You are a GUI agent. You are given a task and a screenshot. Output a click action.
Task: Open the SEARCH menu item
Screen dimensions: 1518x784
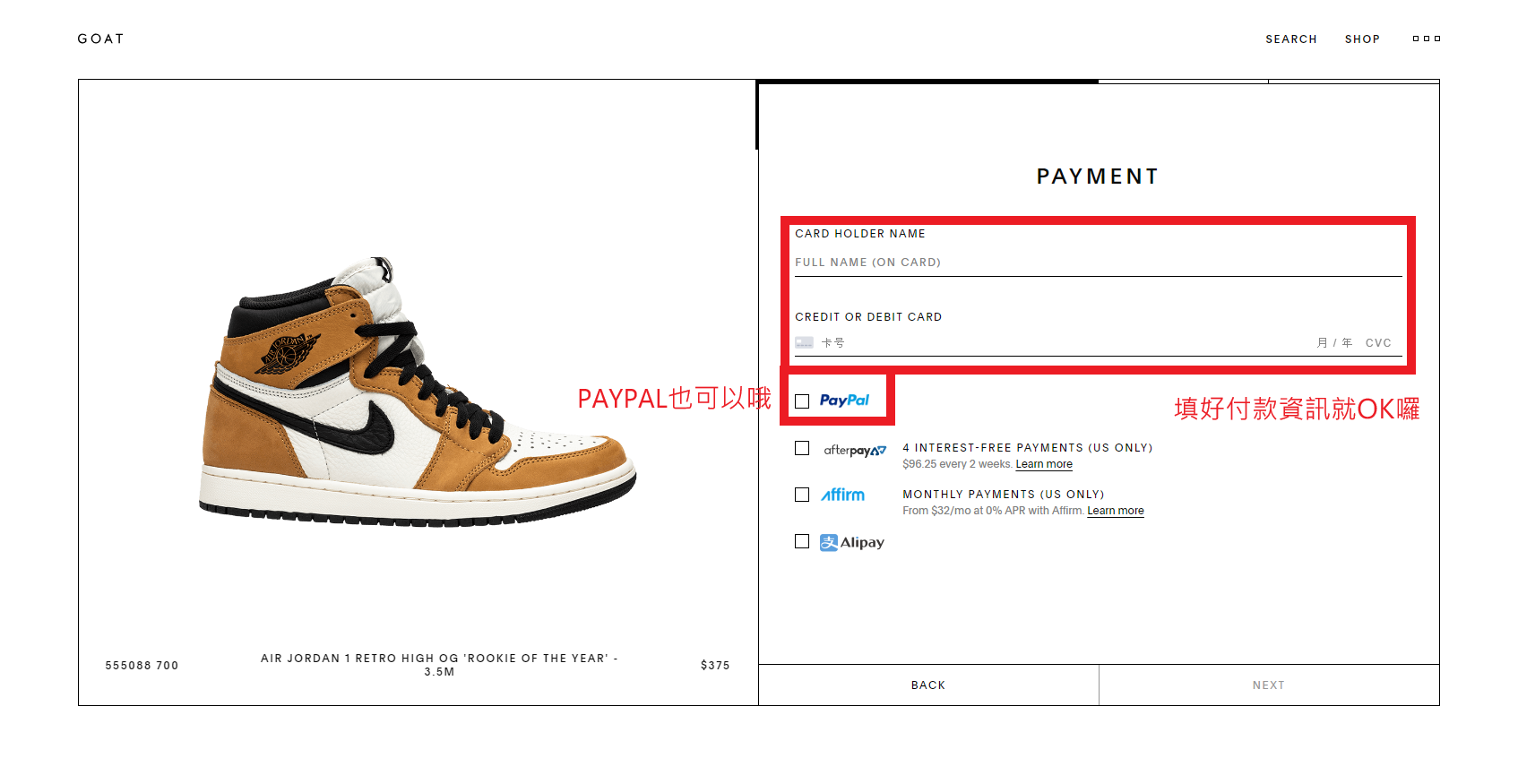click(1291, 39)
